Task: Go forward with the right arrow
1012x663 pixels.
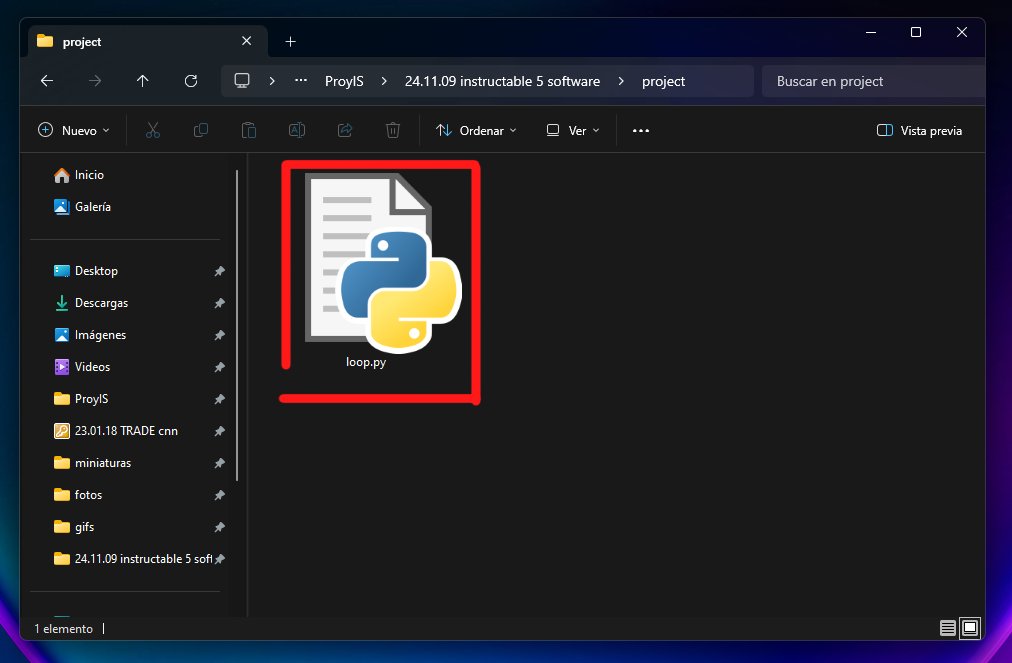Action: (95, 81)
